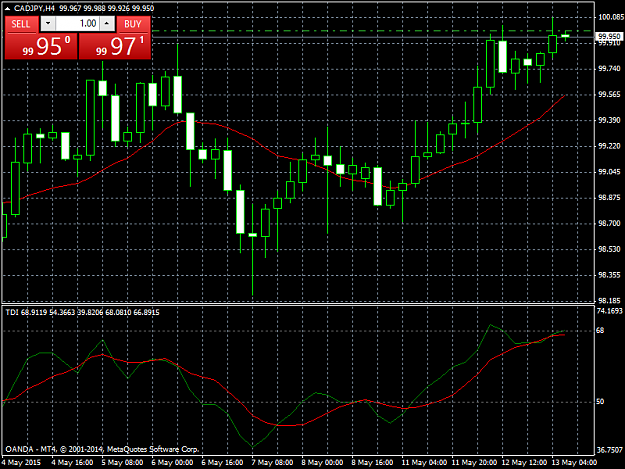Collapse one-click trading panel triangle icon

click(x=7, y=8)
